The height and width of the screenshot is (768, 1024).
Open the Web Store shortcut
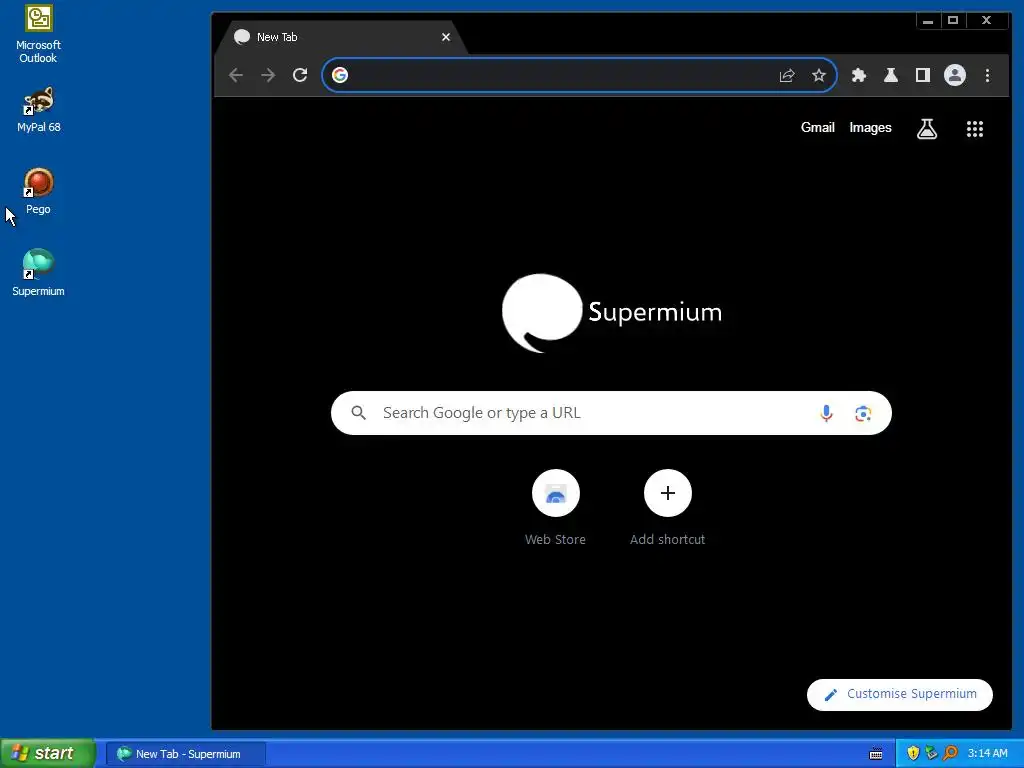[x=556, y=507]
